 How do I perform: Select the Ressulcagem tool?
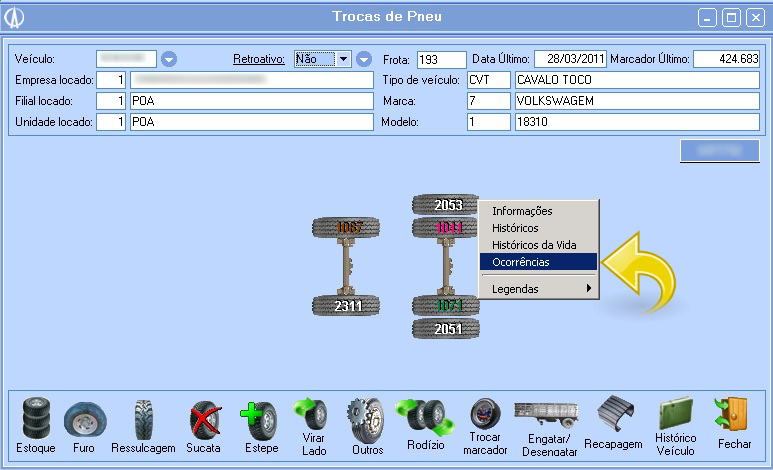143,420
